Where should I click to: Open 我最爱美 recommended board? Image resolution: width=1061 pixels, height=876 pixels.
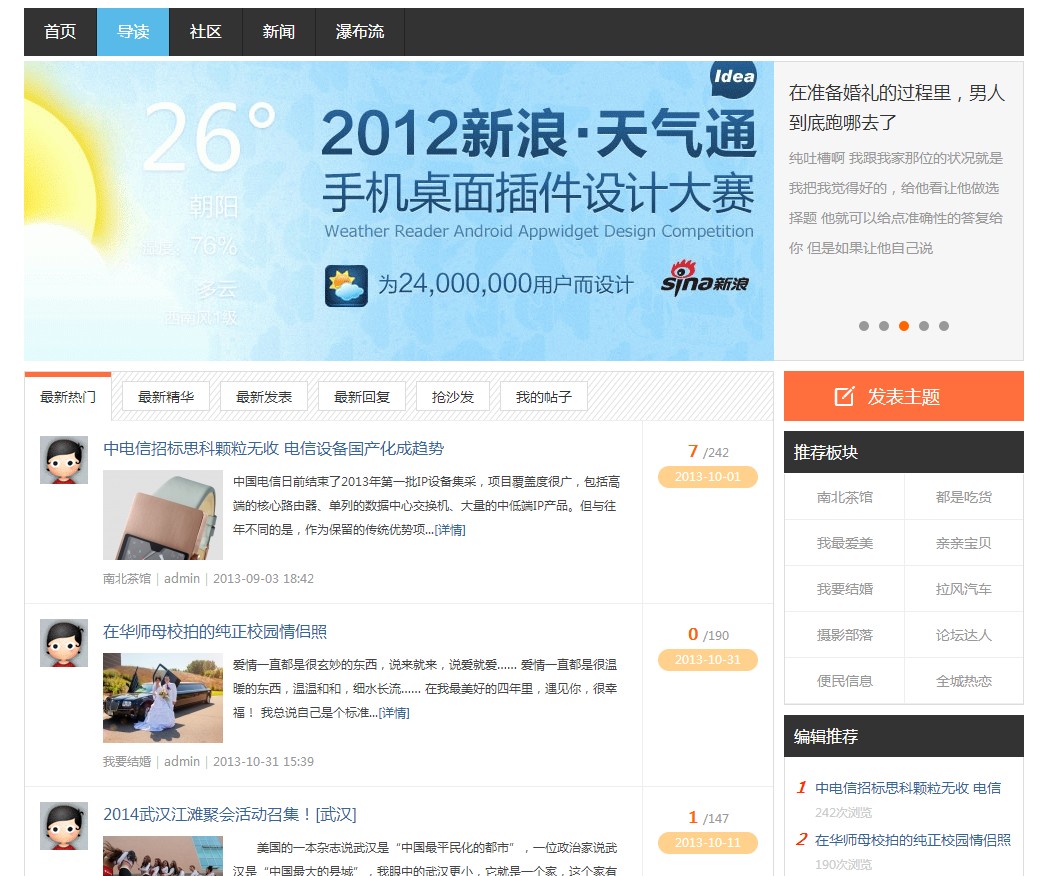pos(844,543)
